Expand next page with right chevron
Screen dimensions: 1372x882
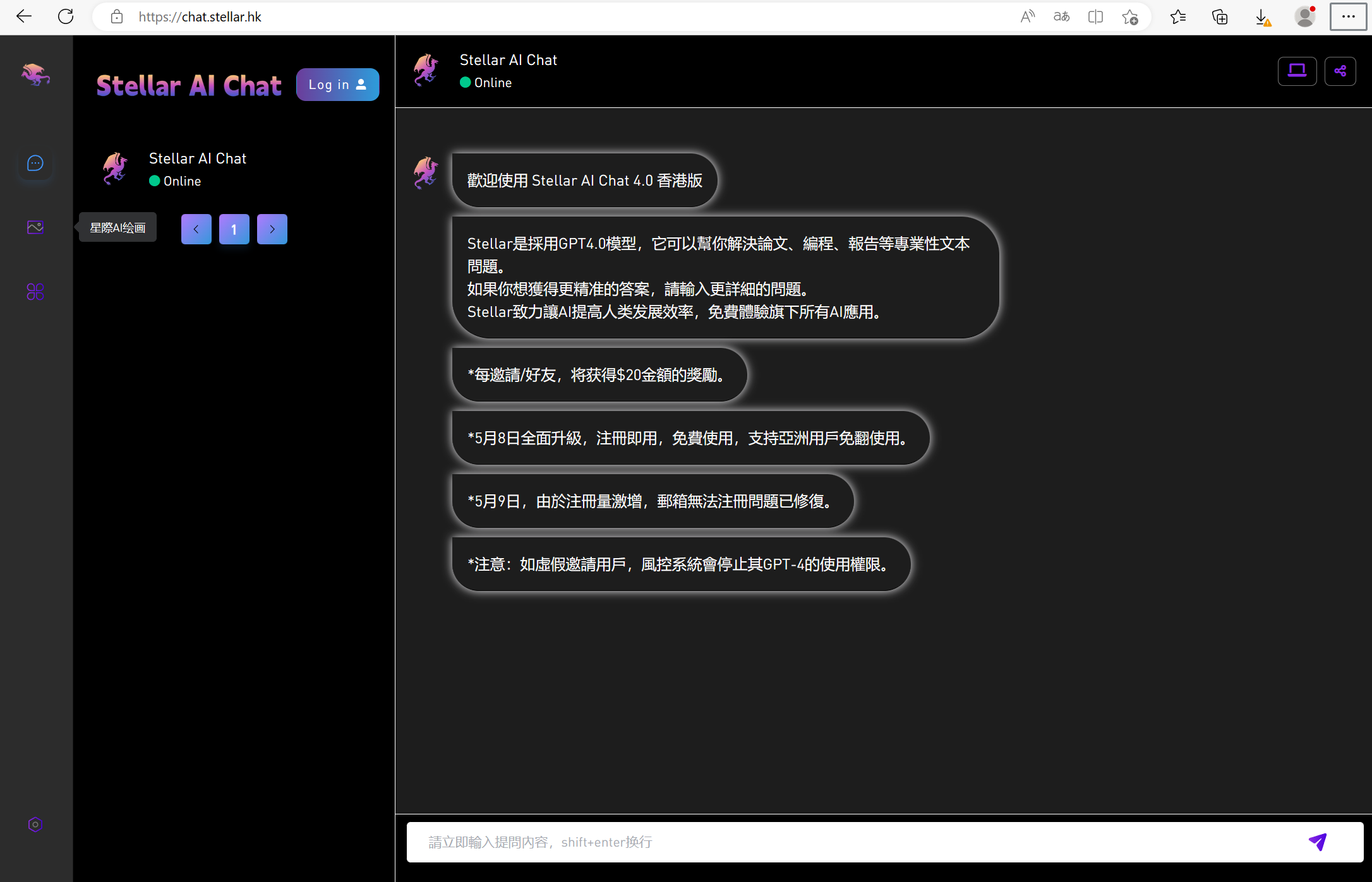coord(272,229)
